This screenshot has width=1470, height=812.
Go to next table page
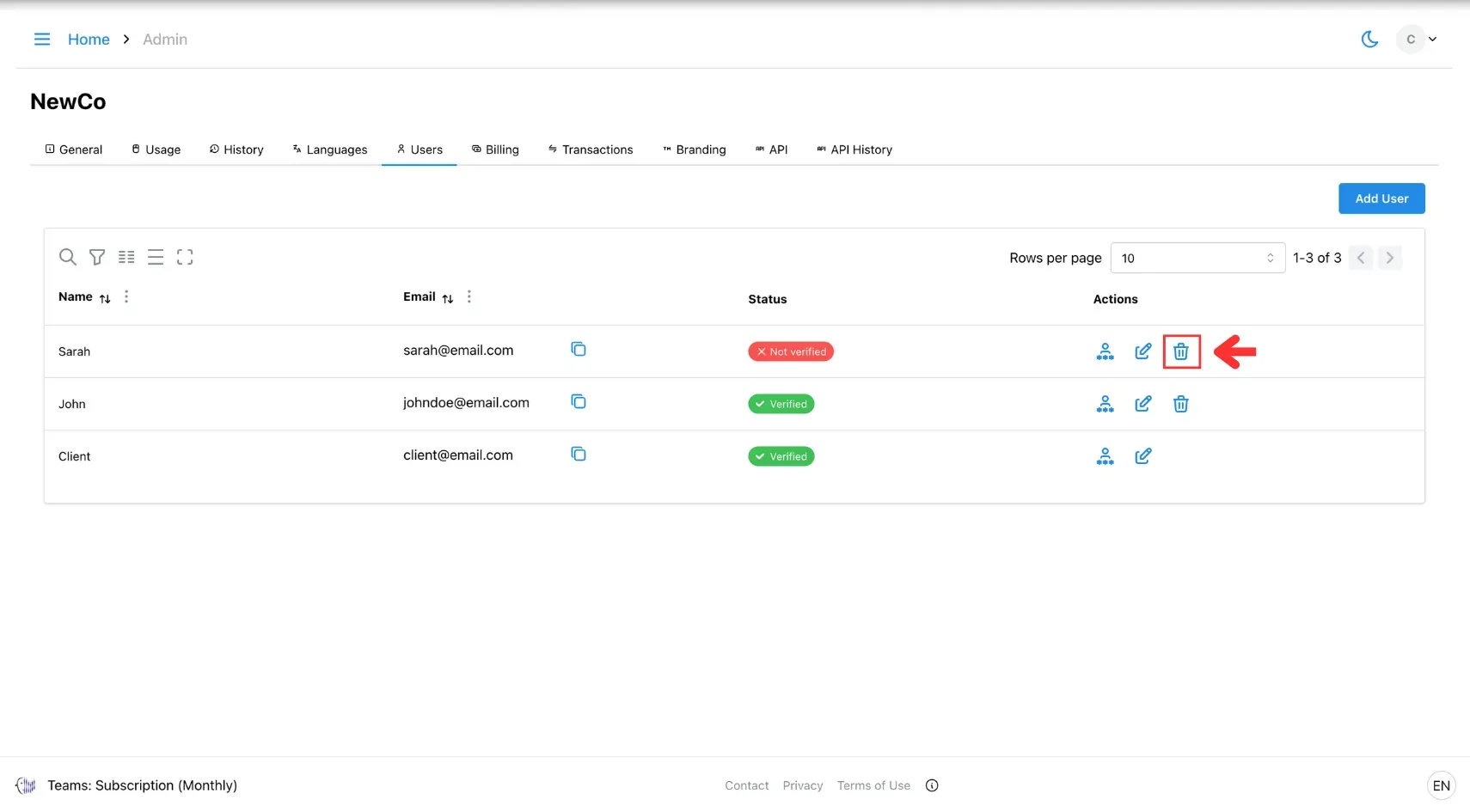[x=1390, y=258]
